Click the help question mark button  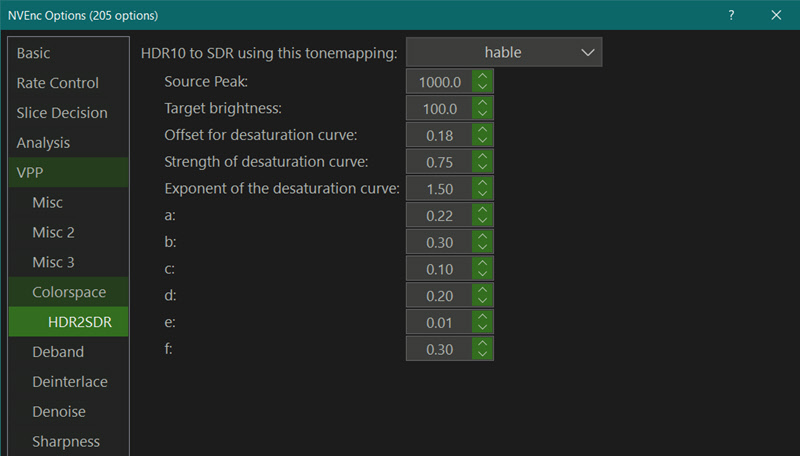731,15
